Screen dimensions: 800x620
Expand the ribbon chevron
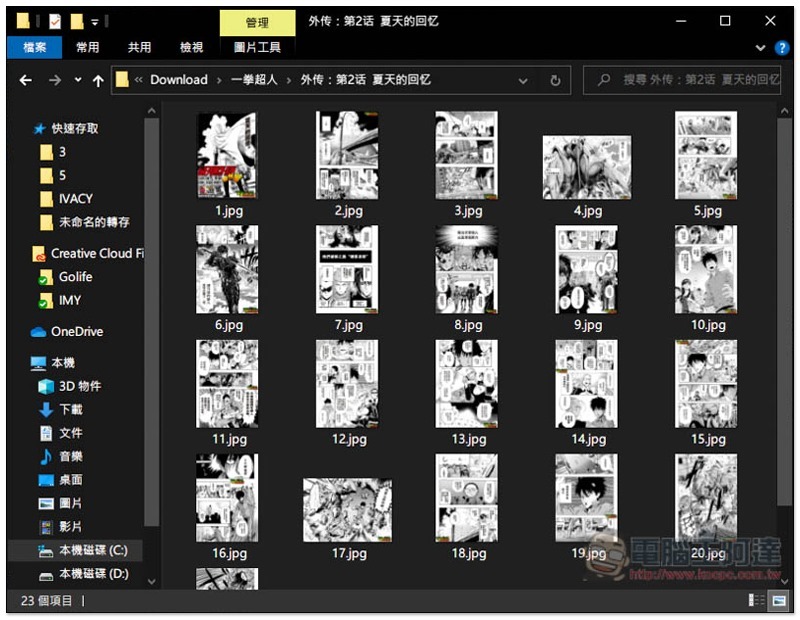coord(760,48)
